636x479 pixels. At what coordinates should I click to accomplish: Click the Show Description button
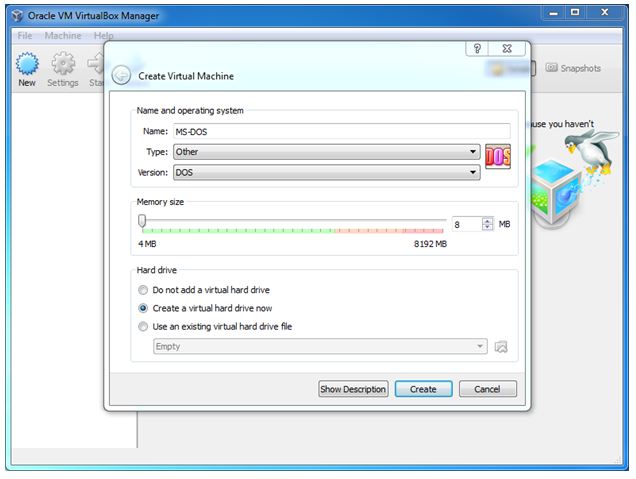click(352, 389)
